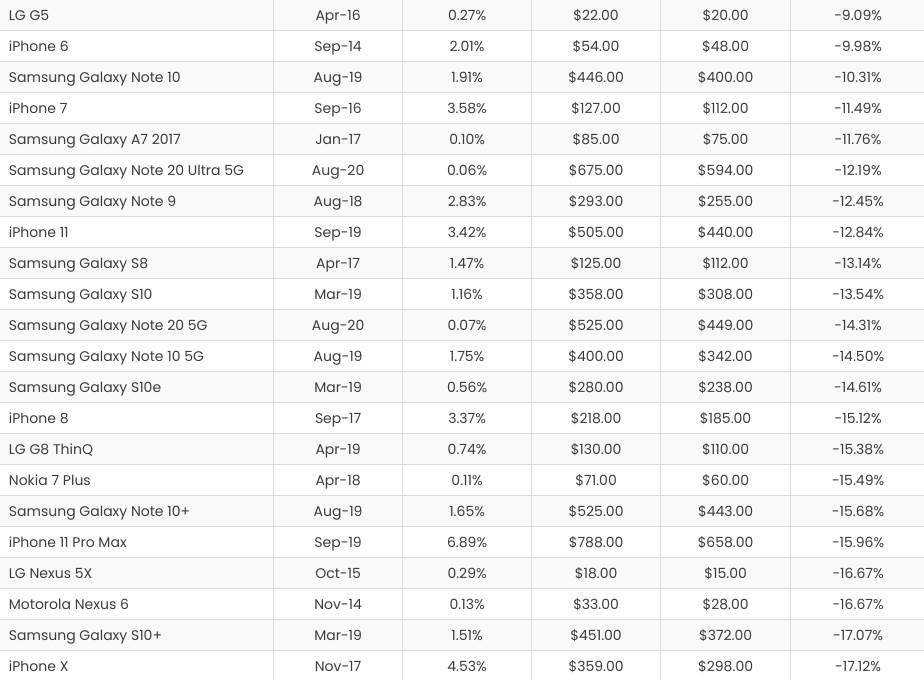Select the Samsung Galaxy Note 20 Ultra 5G cell

tap(126, 170)
